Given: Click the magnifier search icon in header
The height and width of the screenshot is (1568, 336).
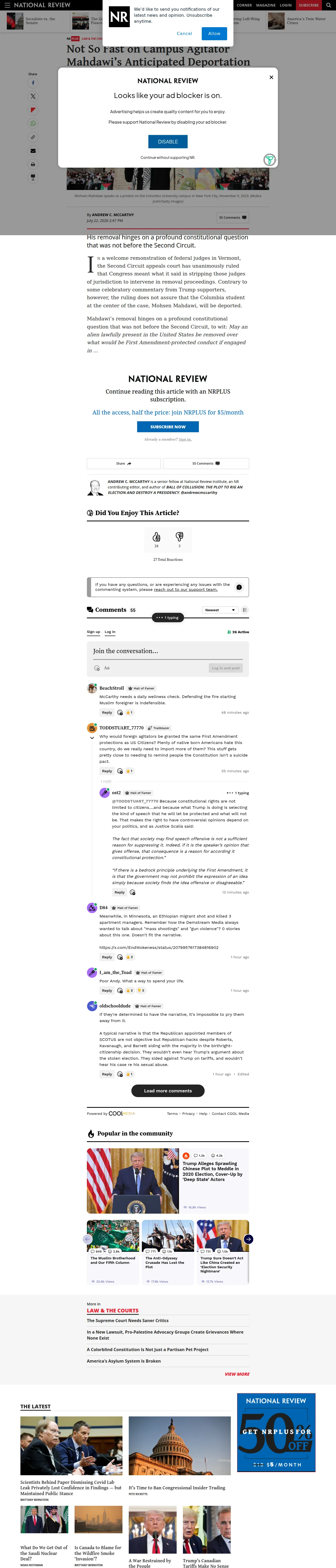Looking at the screenshot, I should pyautogui.click(x=329, y=5).
